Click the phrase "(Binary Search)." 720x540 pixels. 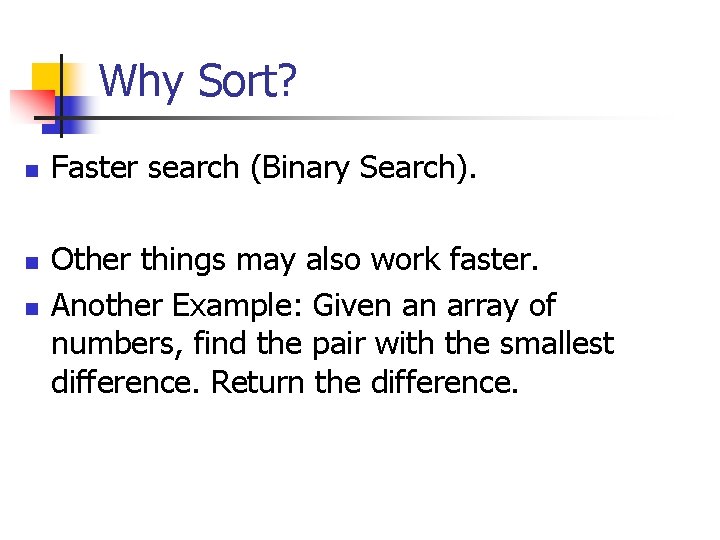(364, 168)
